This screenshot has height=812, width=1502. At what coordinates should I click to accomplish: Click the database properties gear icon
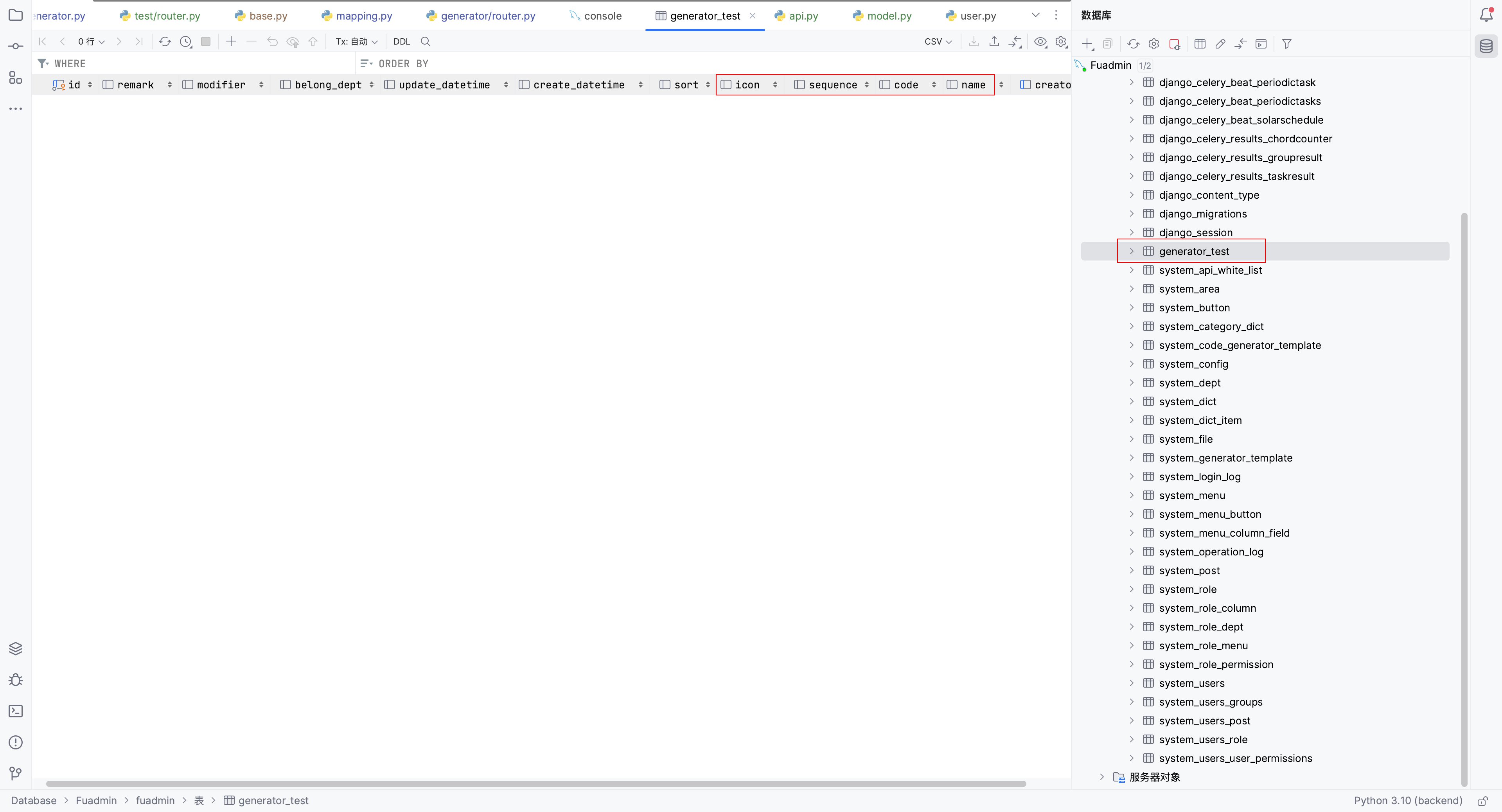[1153, 44]
